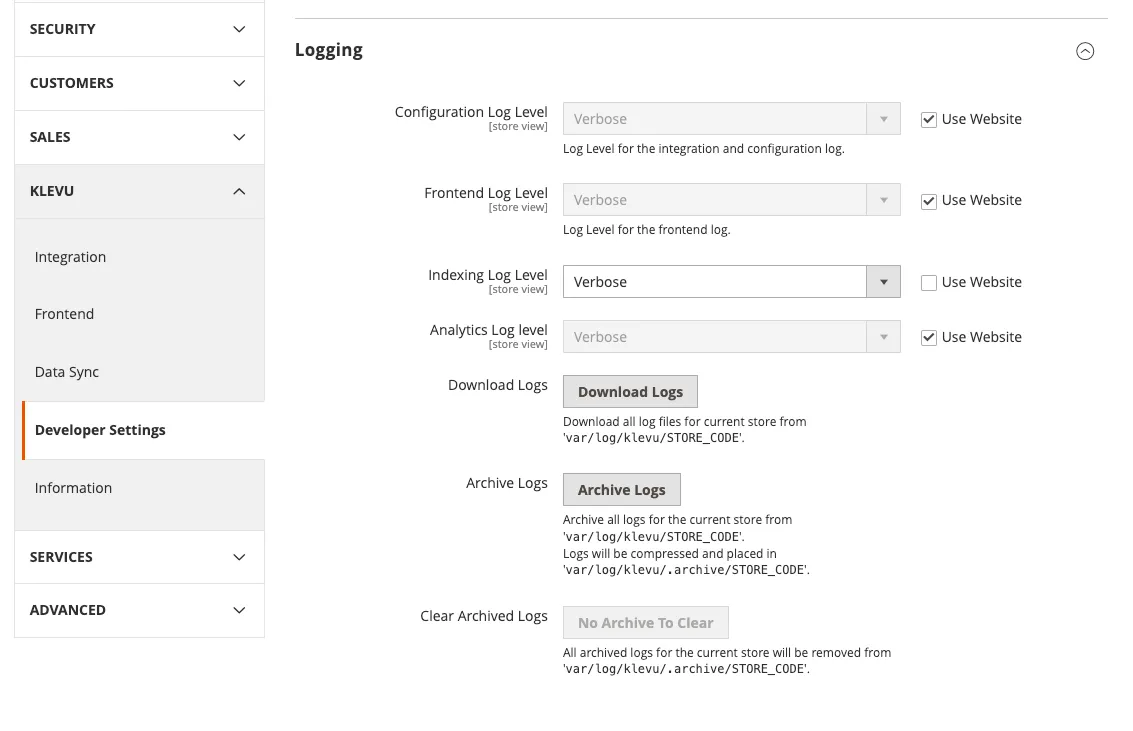Expand the ADVANCED section
This screenshot has height=731, width=1133.
coord(139,610)
